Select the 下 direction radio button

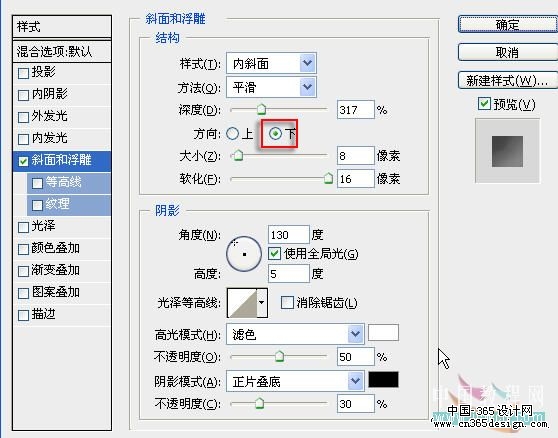pyautogui.click(x=275, y=134)
